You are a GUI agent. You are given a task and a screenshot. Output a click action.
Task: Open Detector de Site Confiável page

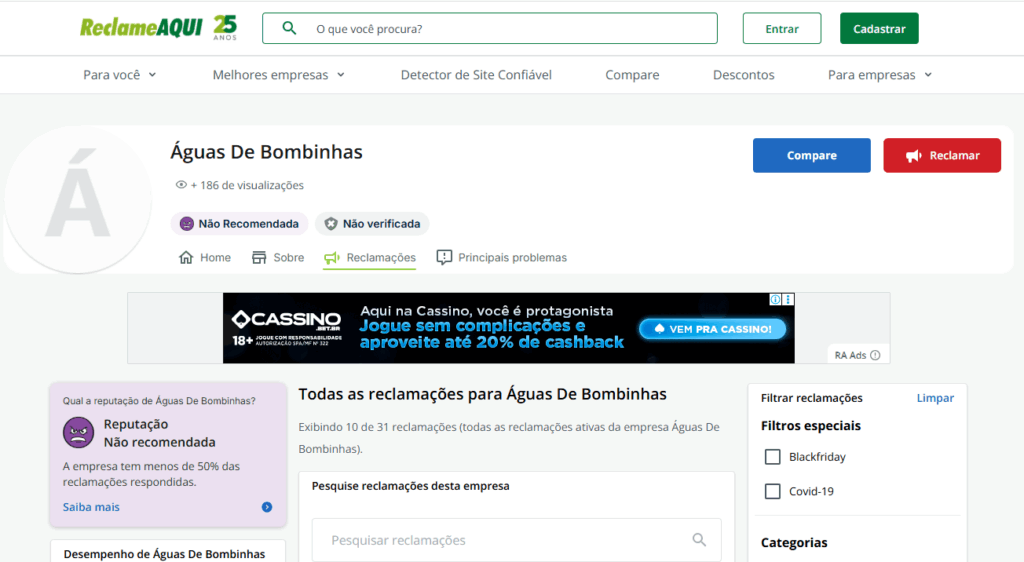(x=476, y=75)
